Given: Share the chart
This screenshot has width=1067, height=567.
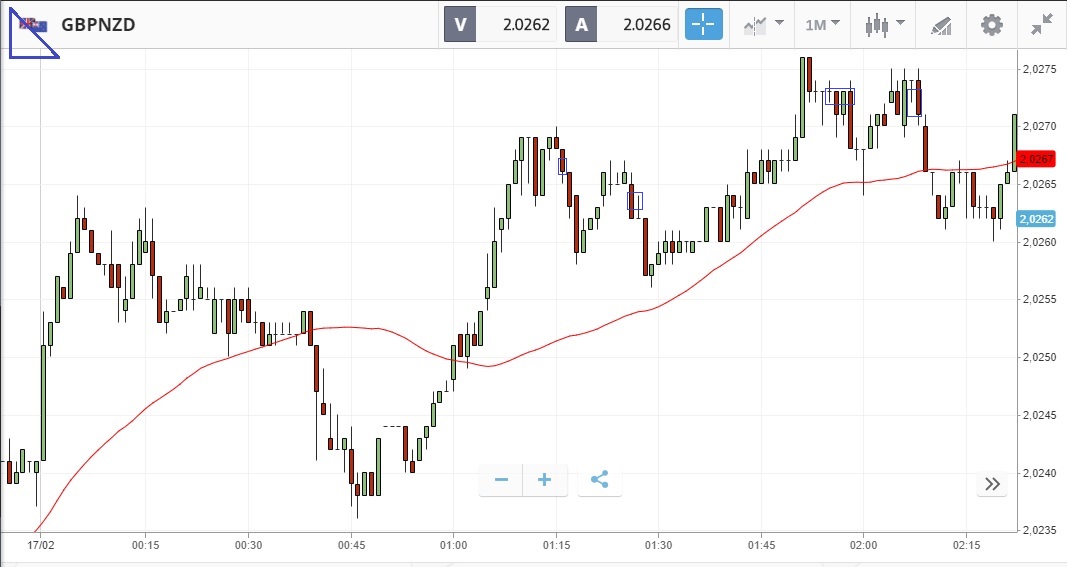Looking at the screenshot, I should 599,480.
